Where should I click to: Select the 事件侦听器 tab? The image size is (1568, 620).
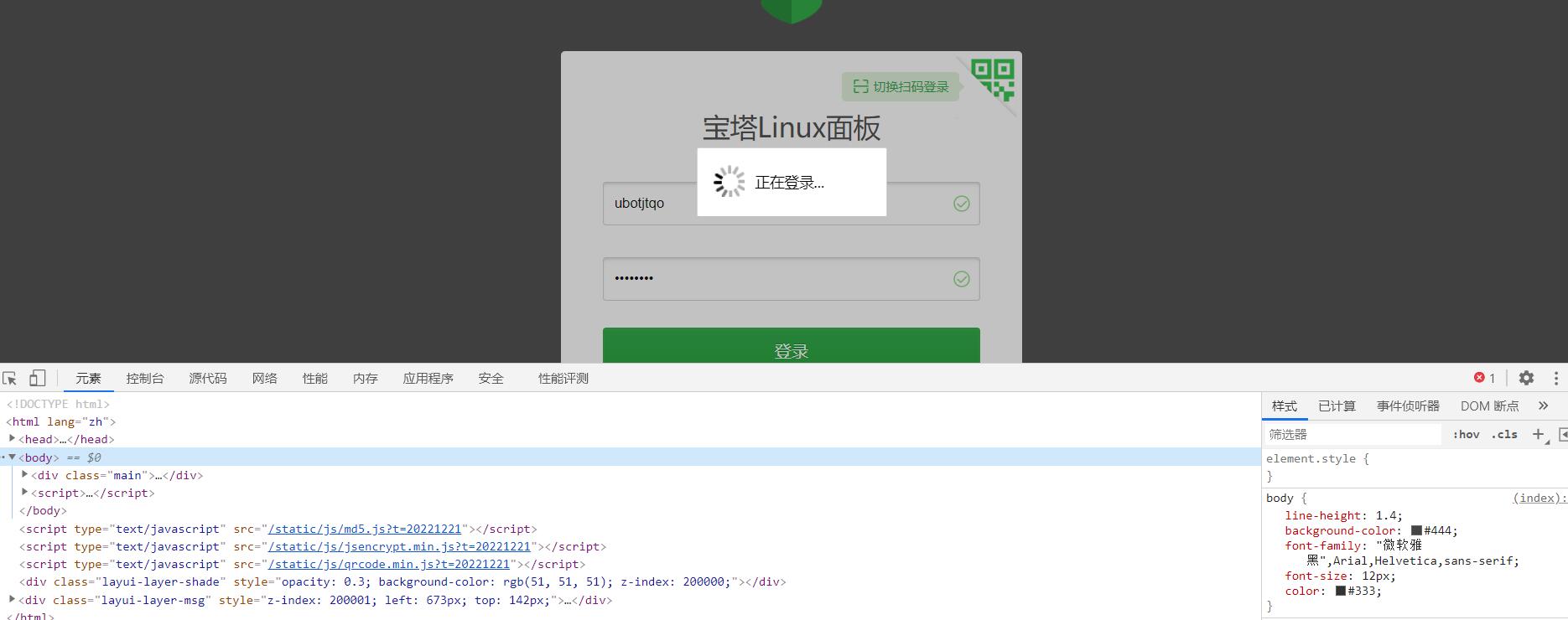(1408, 406)
